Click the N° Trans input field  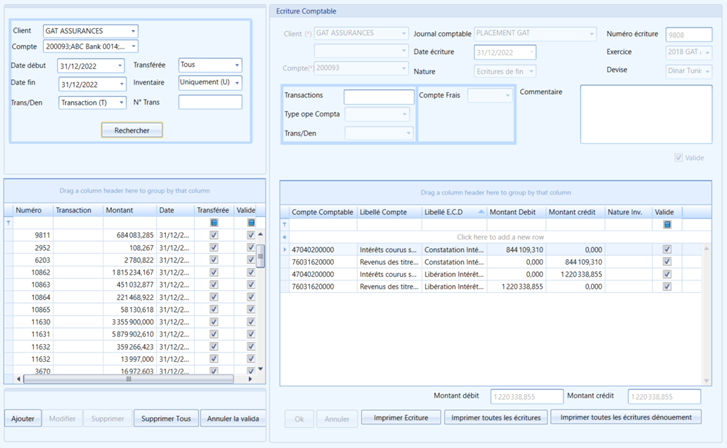pos(210,102)
